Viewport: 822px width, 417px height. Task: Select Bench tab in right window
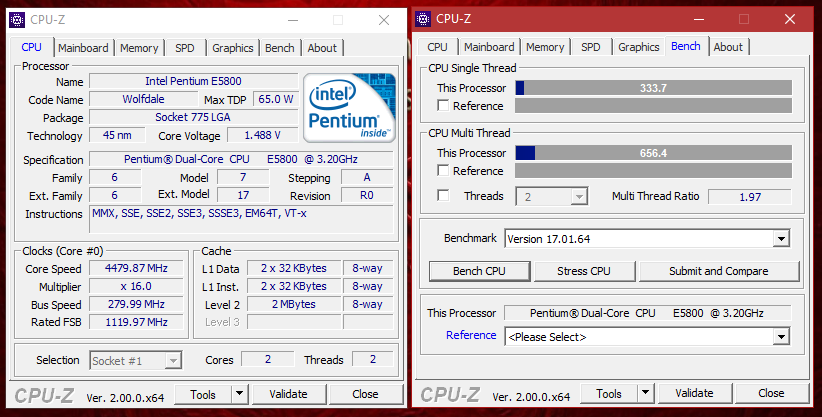click(x=686, y=46)
